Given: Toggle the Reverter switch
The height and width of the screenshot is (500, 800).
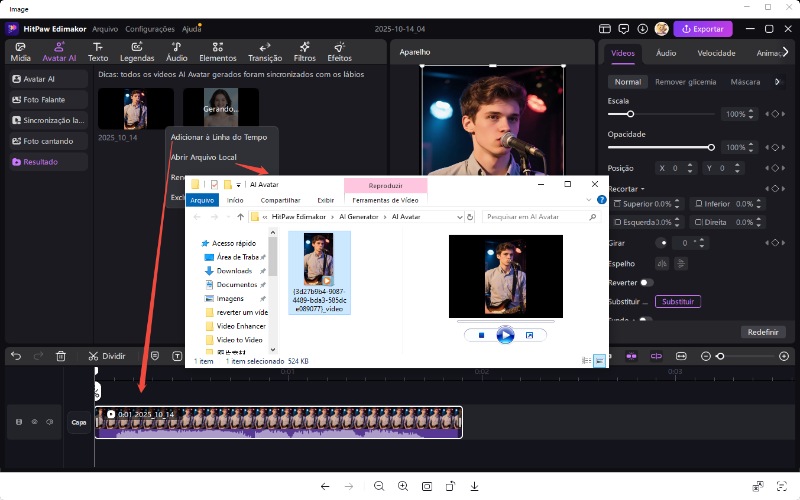Looking at the screenshot, I should point(647,283).
